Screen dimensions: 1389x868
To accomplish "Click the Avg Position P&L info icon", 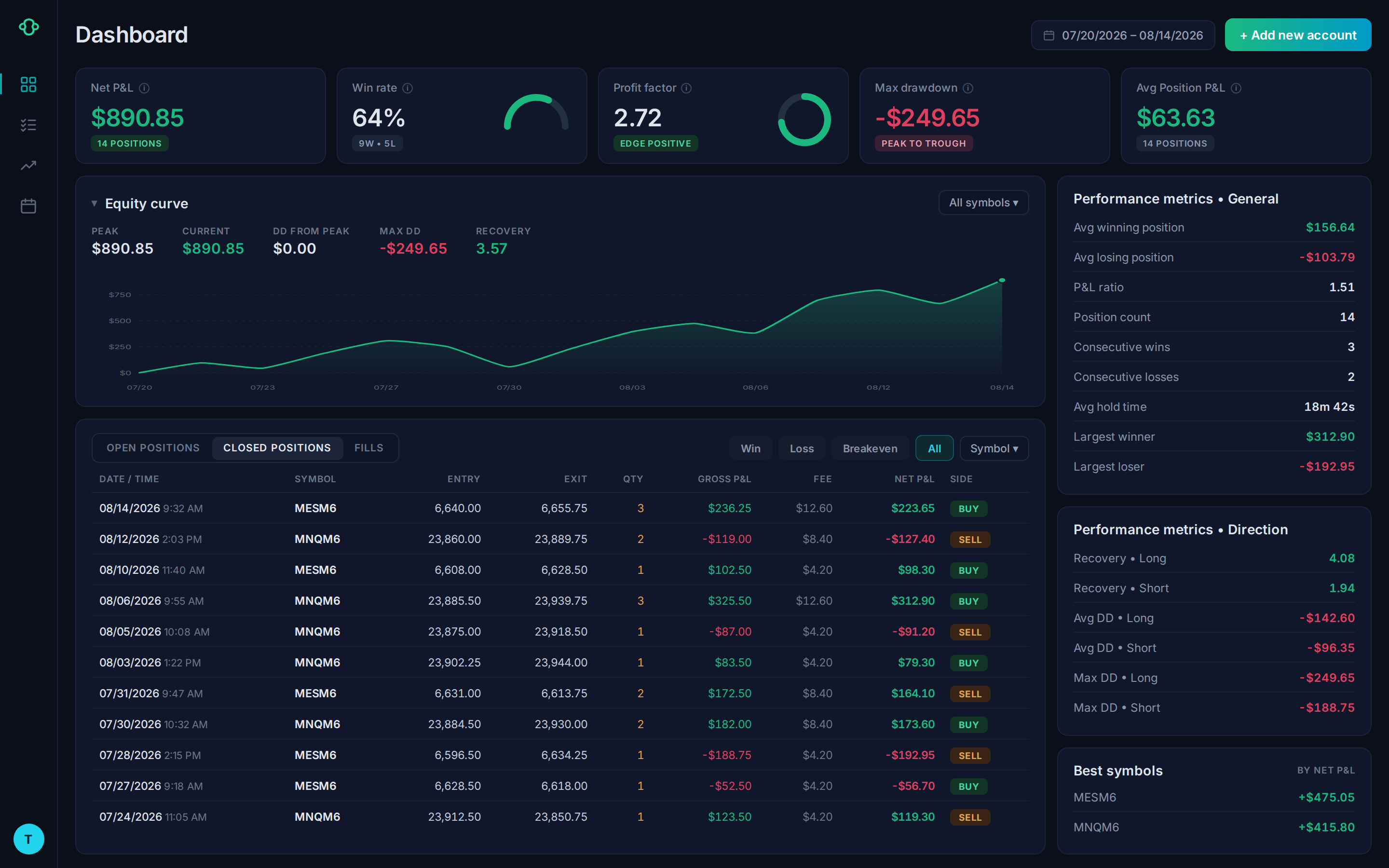I will [x=1236, y=88].
